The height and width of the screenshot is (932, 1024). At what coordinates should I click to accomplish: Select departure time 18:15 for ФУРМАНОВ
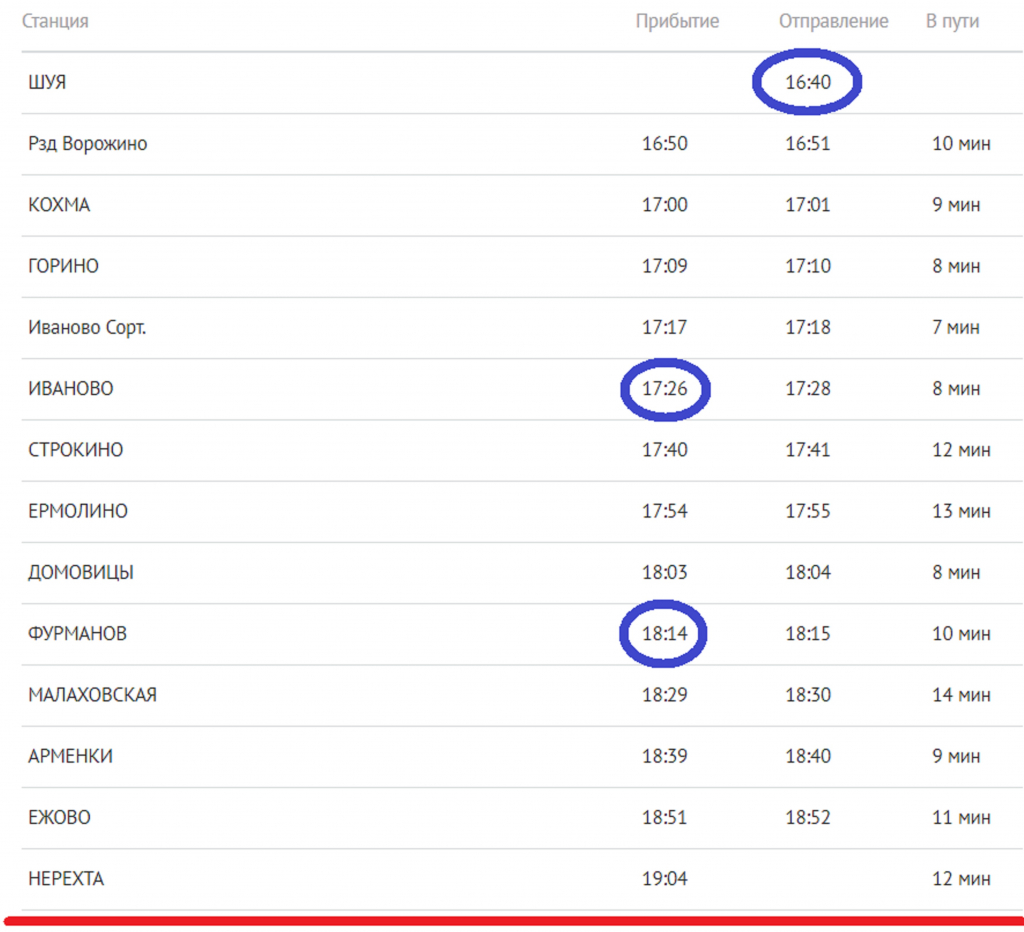(808, 634)
